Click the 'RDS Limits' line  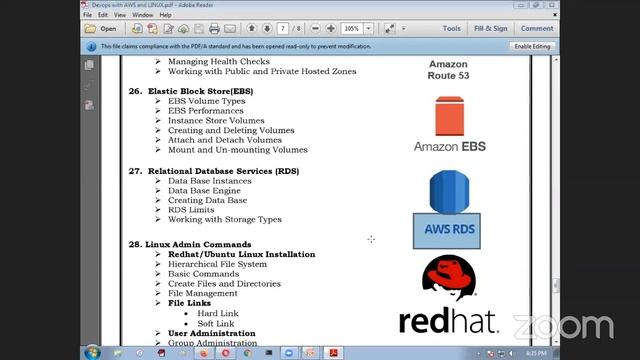click(x=191, y=210)
